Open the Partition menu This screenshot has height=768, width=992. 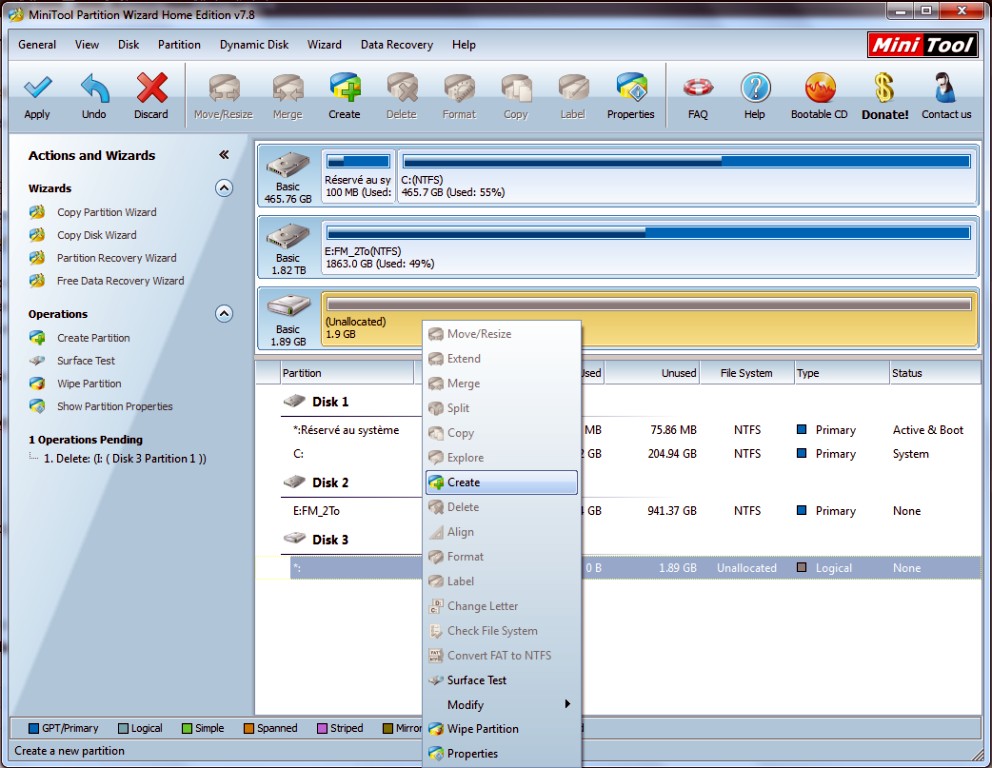pyautogui.click(x=179, y=44)
